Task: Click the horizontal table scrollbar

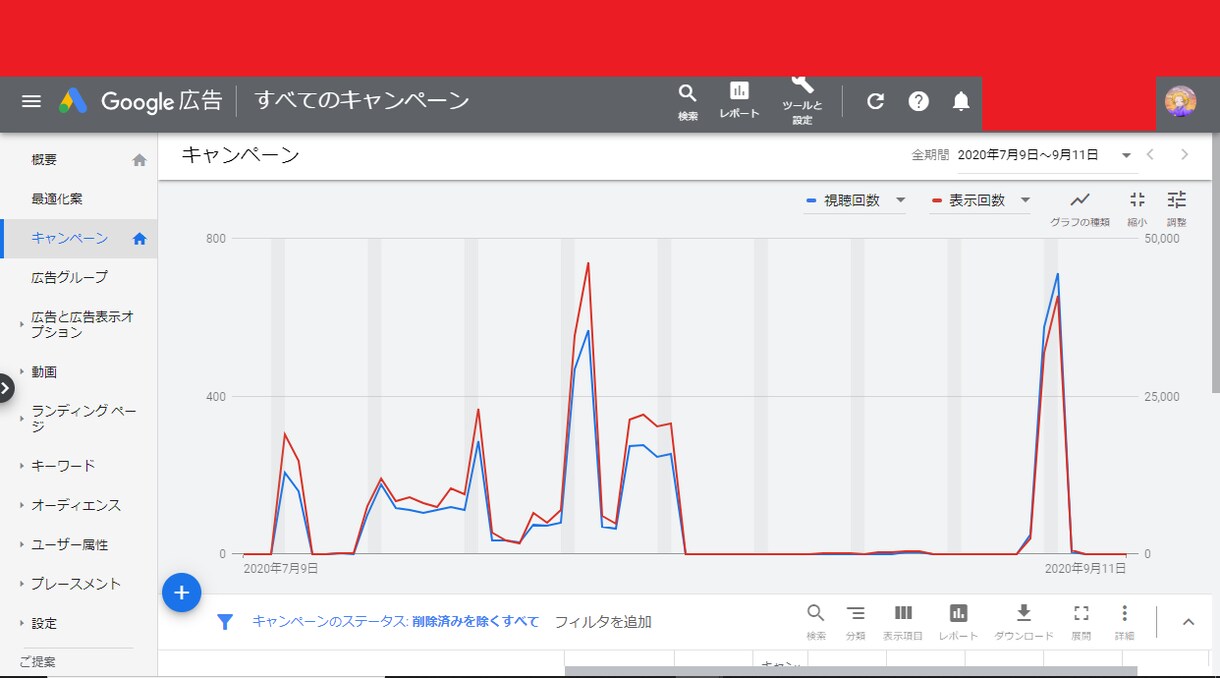Action: coord(851,672)
